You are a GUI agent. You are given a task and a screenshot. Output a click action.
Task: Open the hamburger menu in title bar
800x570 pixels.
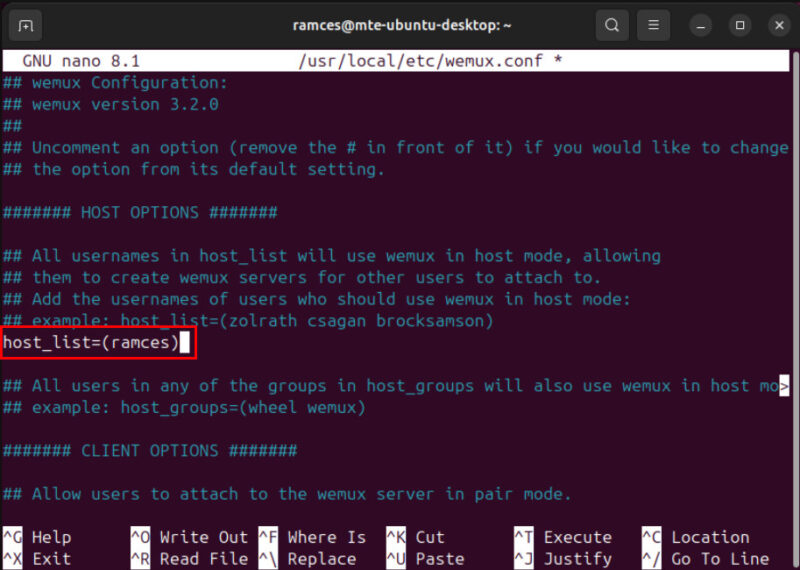[653, 25]
